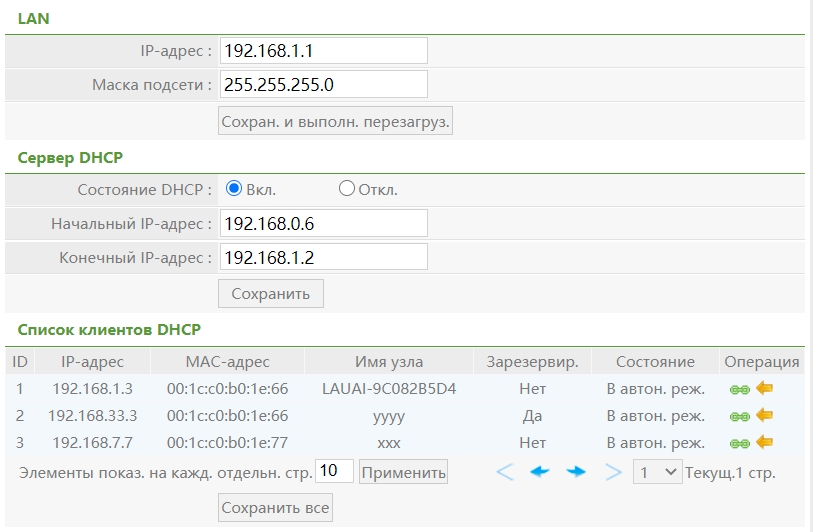Go to the last page with right chevron
Screen dimensions: 813x532
point(613,472)
